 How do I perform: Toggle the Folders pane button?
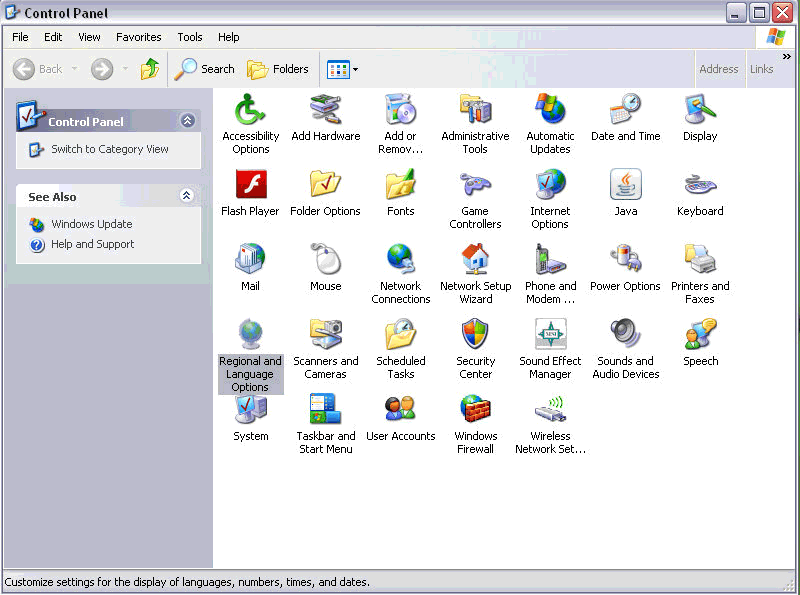(278, 69)
